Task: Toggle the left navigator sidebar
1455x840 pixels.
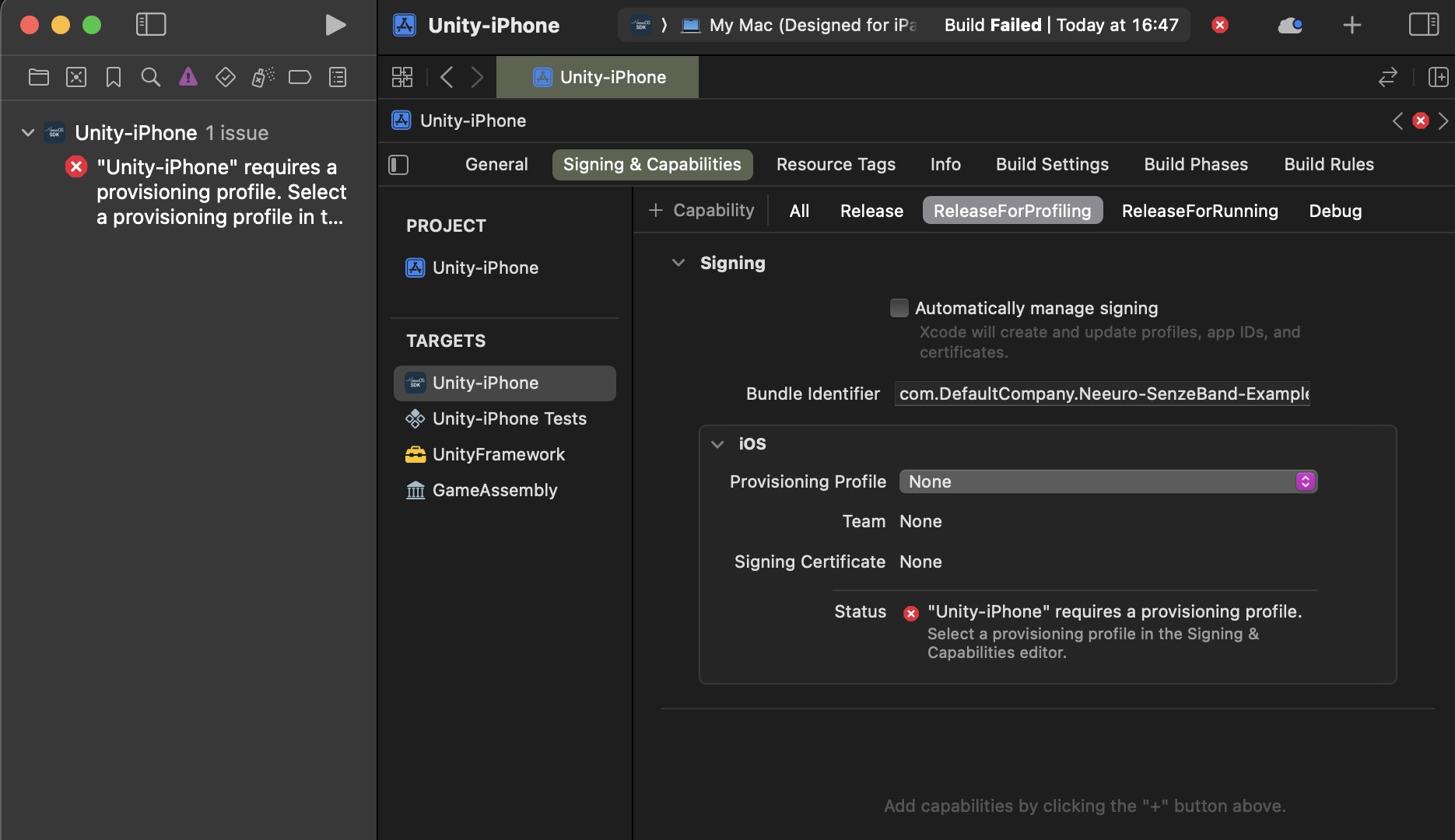Action: click(x=151, y=25)
